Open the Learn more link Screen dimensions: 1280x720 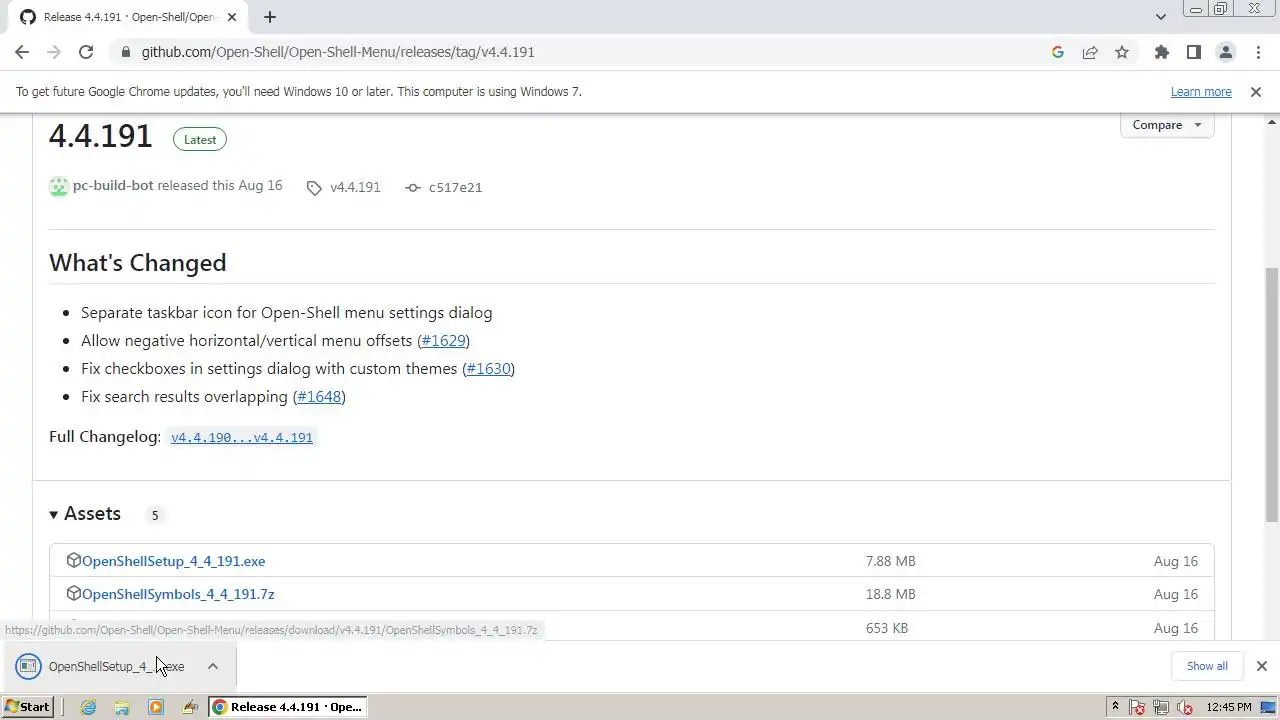1201,92
